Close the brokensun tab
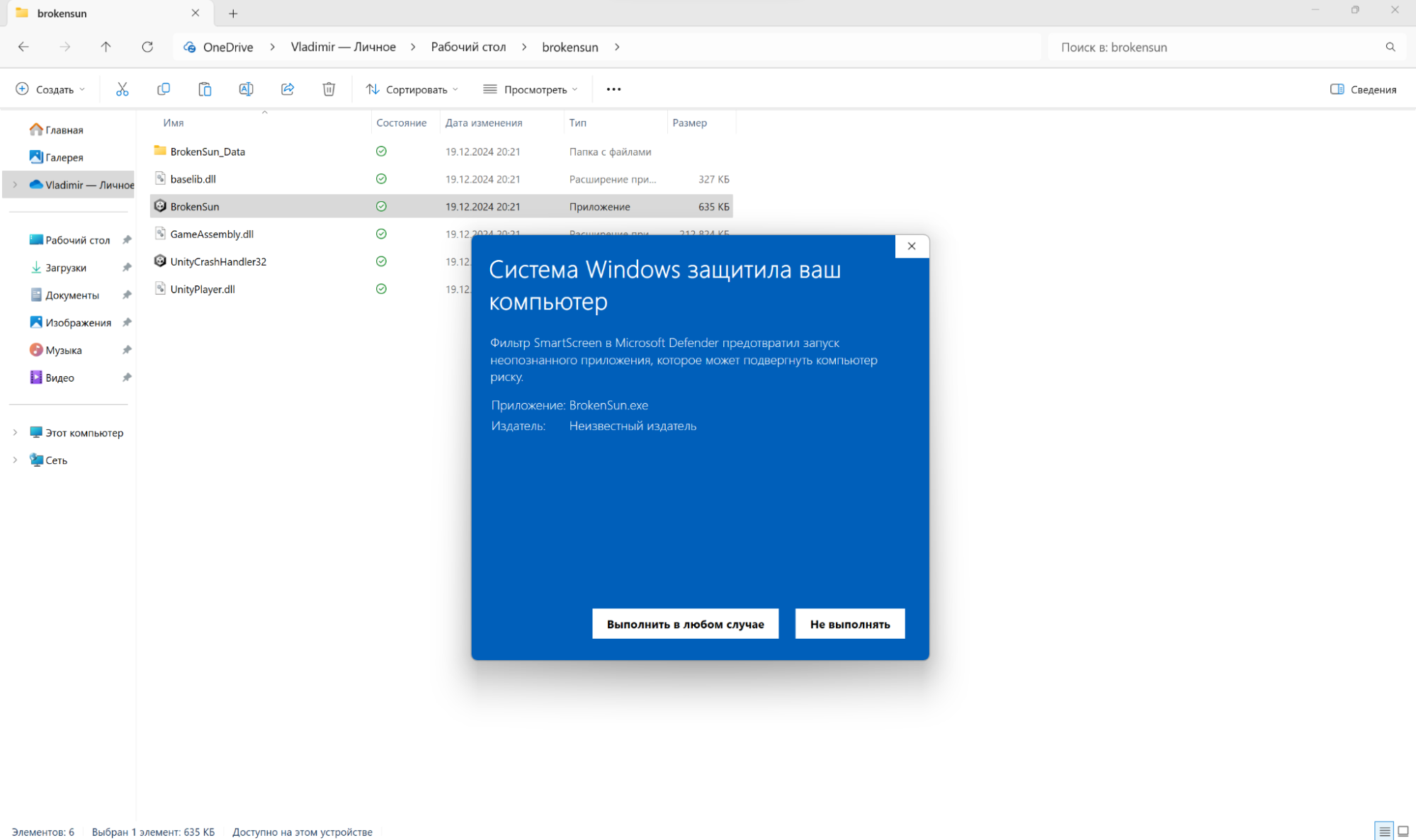The height and width of the screenshot is (840, 1416). (196, 13)
